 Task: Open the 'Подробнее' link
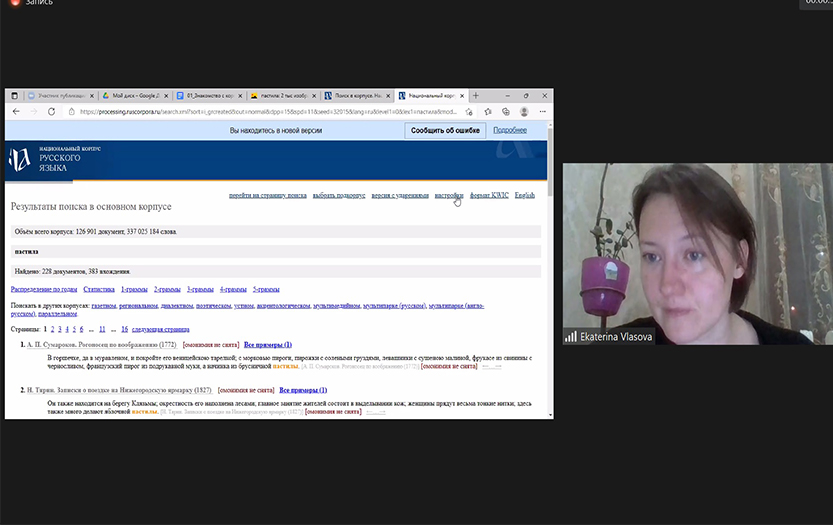click(x=509, y=130)
